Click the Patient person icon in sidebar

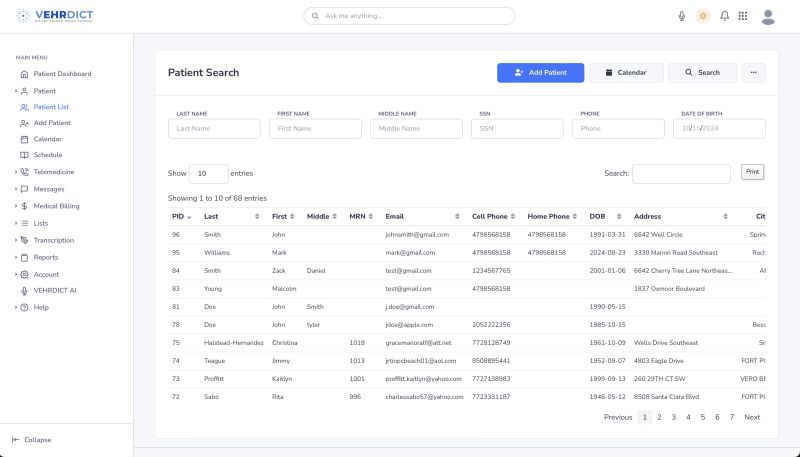point(24,91)
